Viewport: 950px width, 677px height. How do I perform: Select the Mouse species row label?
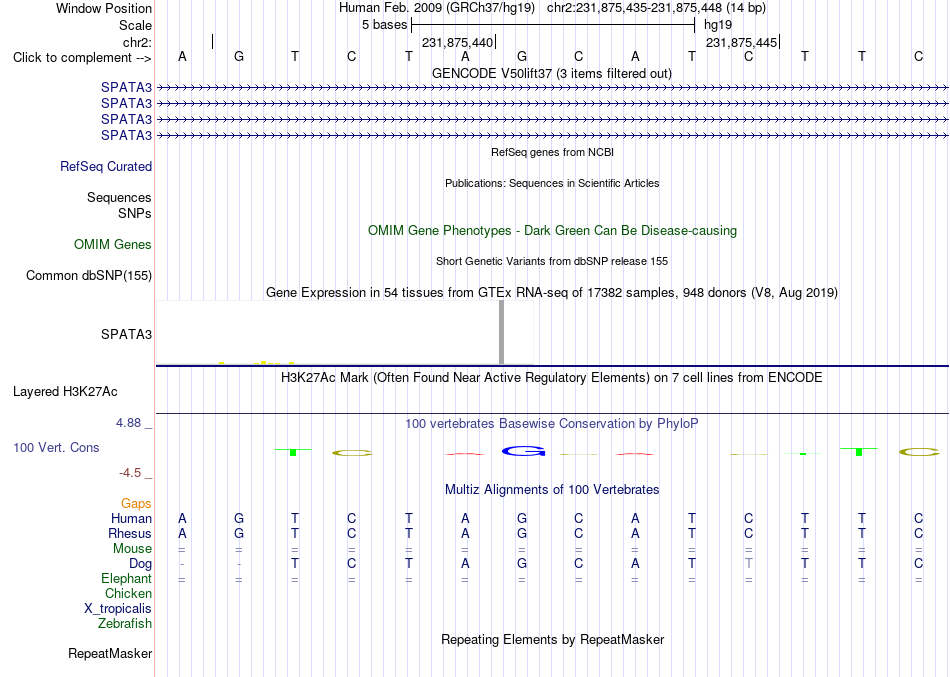tap(132, 549)
